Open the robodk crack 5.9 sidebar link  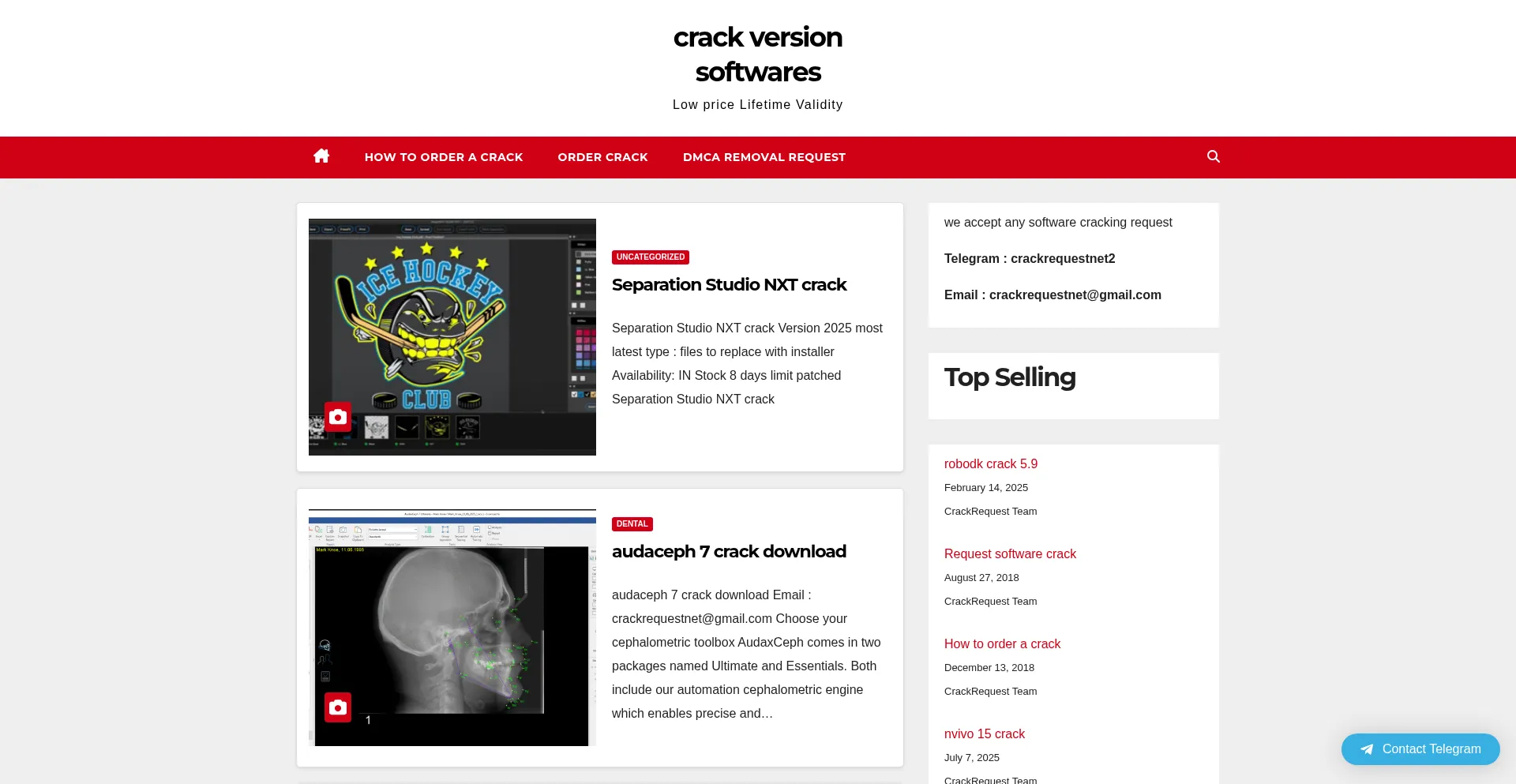(x=990, y=464)
